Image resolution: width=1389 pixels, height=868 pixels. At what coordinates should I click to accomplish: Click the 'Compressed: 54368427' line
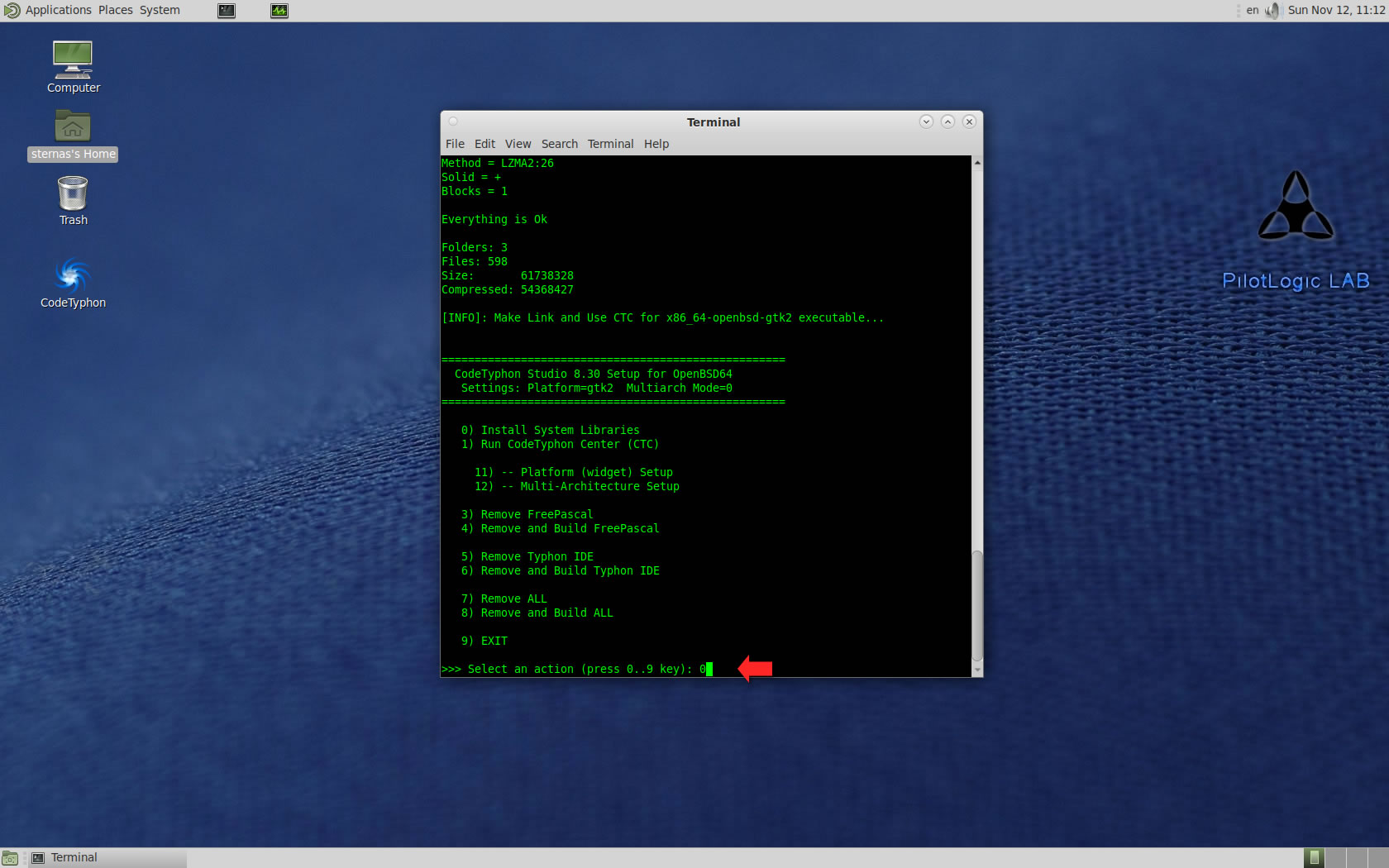point(508,289)
